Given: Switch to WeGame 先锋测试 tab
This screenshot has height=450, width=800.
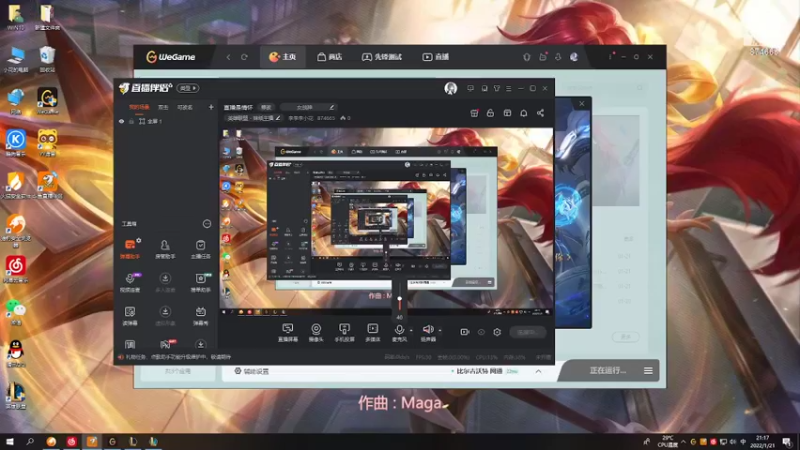Looking at the screenshot, I should (382, 57).
